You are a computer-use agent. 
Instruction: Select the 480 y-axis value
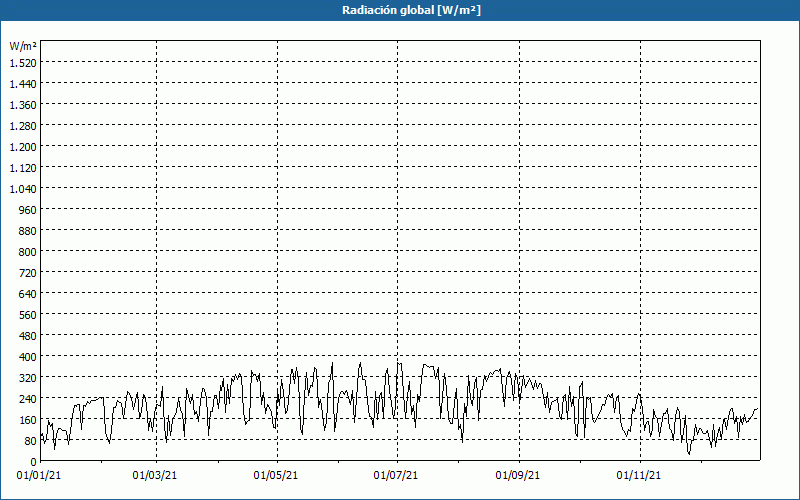click(x=27, y=336)
